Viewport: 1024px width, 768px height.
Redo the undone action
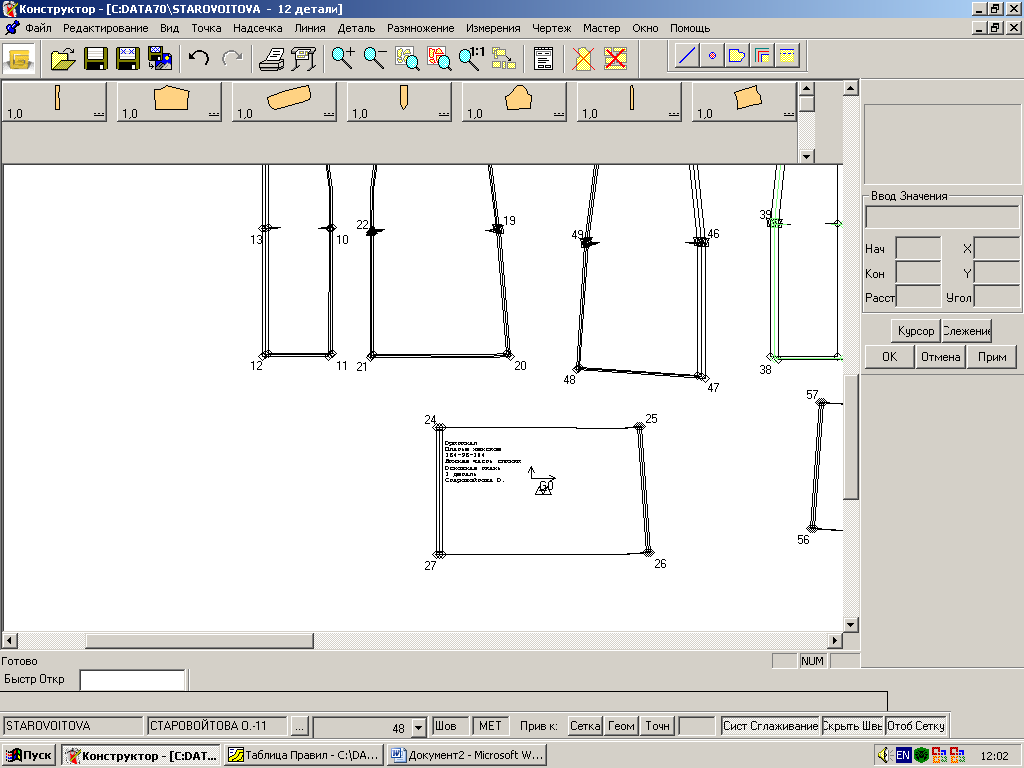[232, 58]
